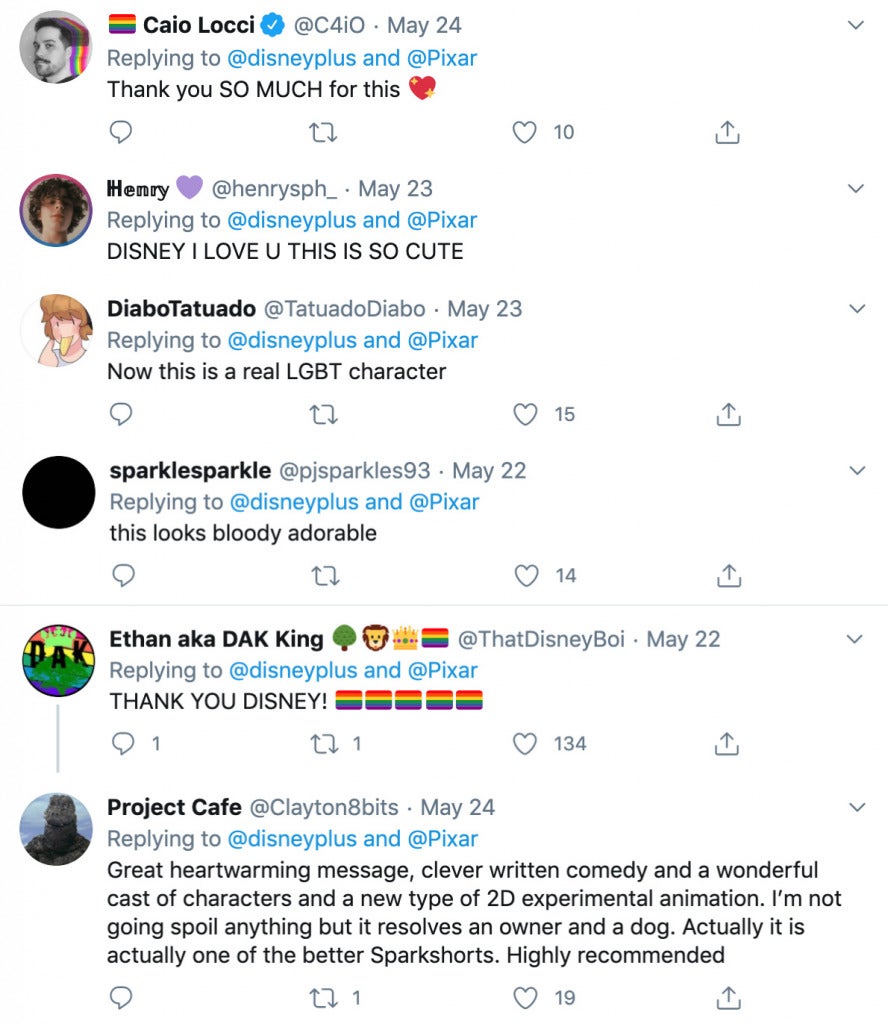888x1024 pixels.
Task: Share Ethan aka DAK King's tweet
Action: 729,743
